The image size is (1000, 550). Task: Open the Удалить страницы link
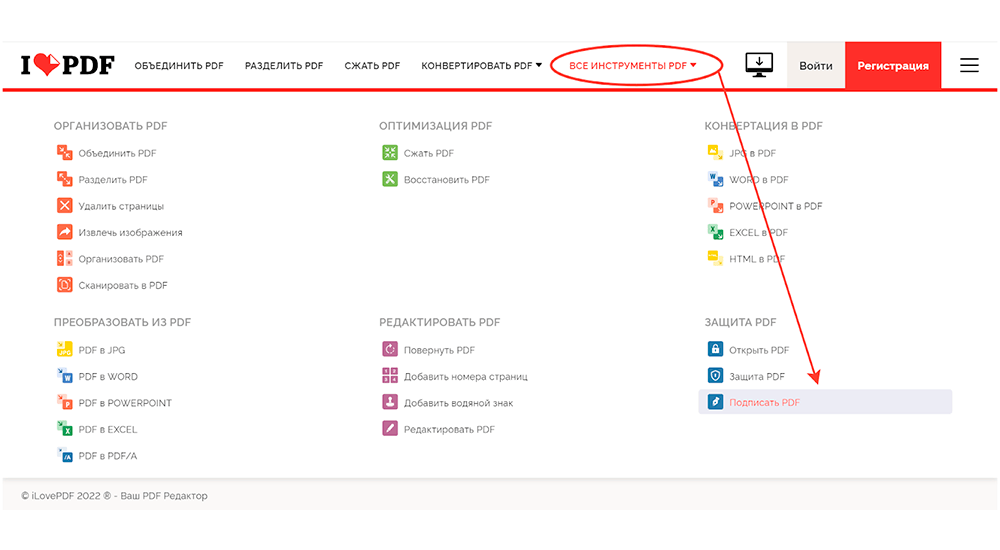121,206
